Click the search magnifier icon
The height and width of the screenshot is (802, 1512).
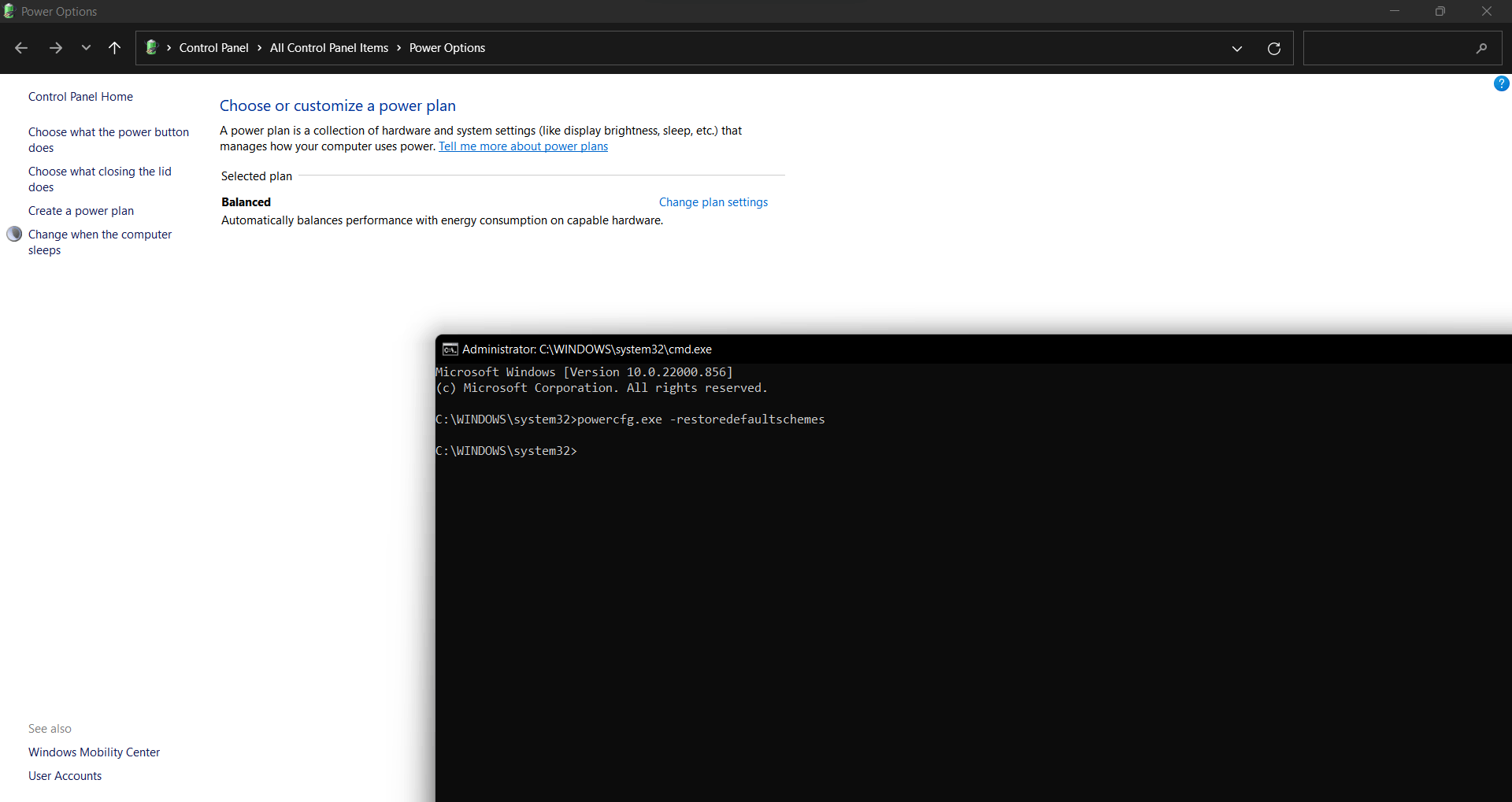click(1481, 48)
